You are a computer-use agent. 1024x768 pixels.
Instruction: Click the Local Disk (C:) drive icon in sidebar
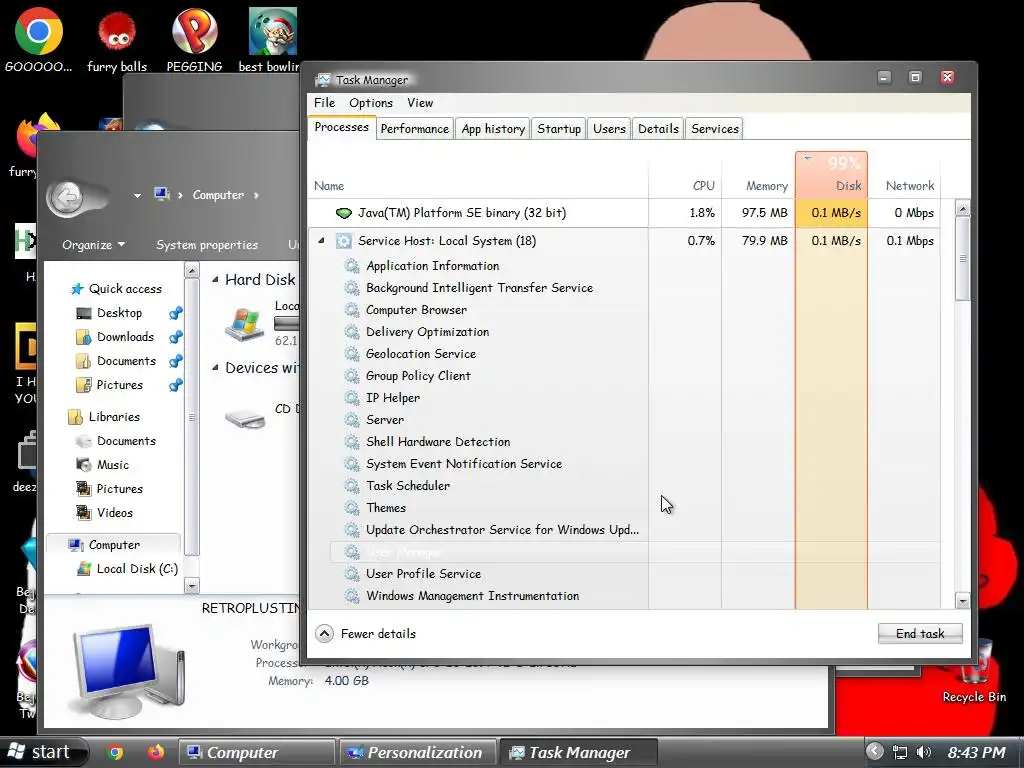pos(84,569)
